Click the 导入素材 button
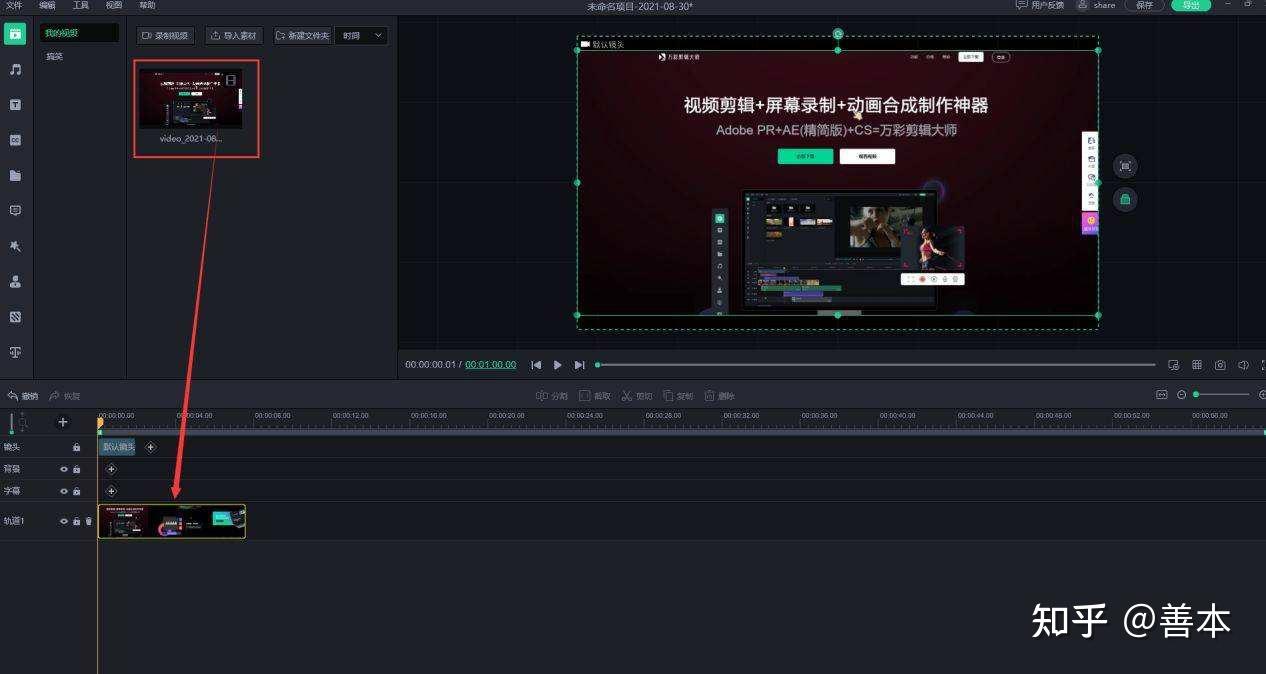This screenshot has height=674, width=1266. pyautogui.click(x=234, y=35)
